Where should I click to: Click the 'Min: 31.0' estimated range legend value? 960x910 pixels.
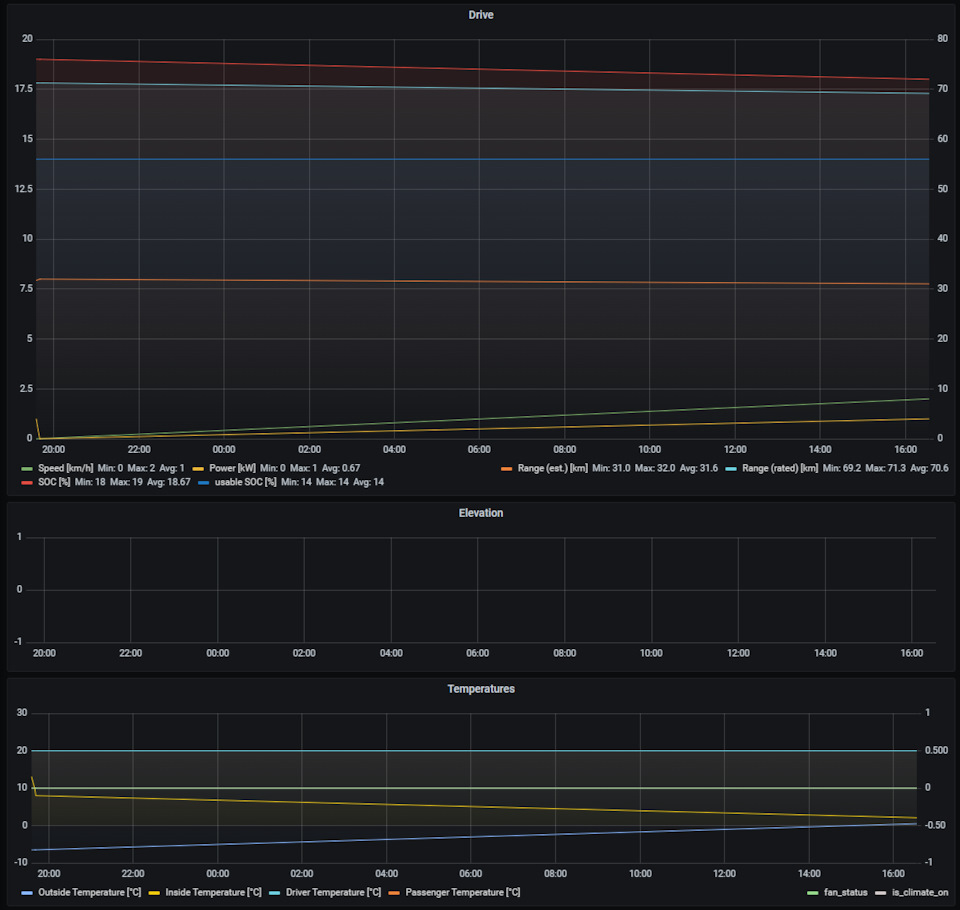[611, 468]
